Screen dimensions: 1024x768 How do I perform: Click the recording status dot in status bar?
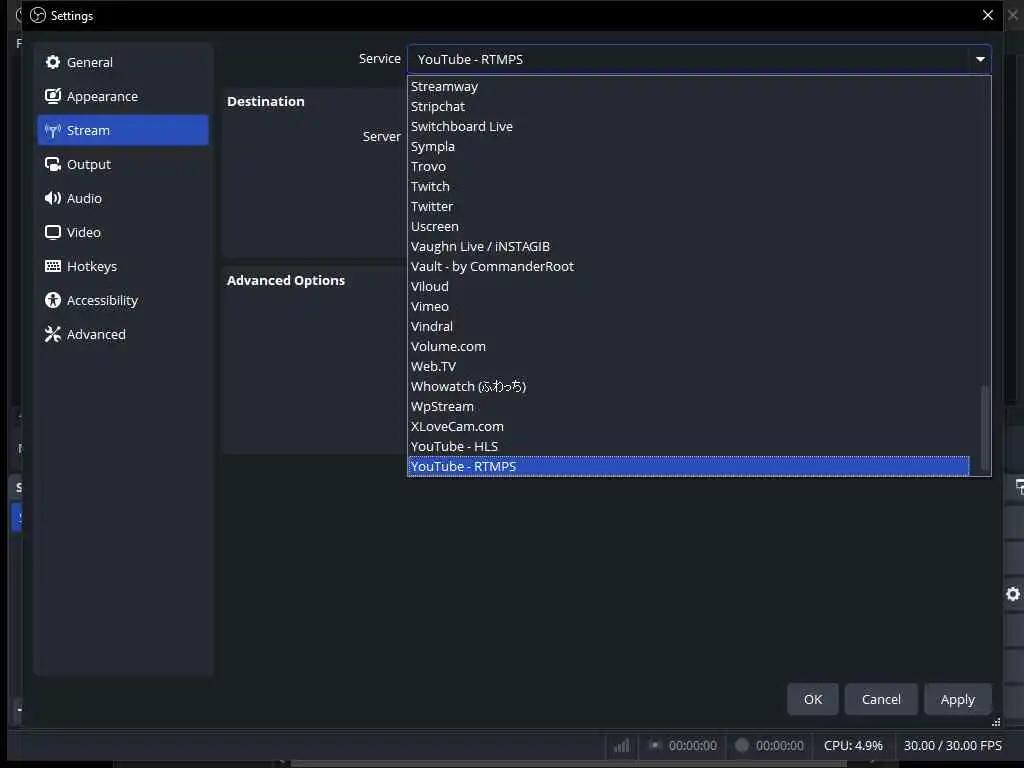(741, 745)
